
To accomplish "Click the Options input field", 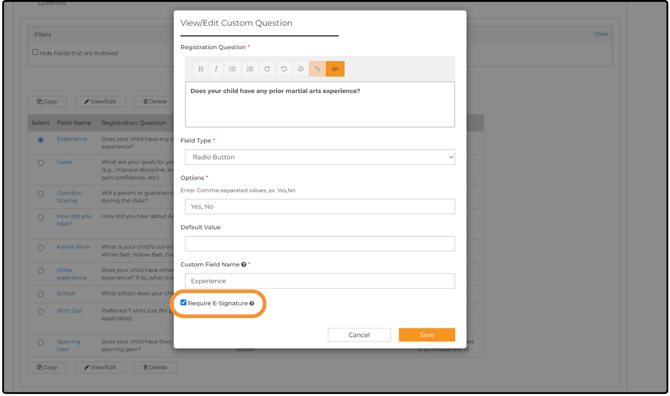I will [320, 206].
